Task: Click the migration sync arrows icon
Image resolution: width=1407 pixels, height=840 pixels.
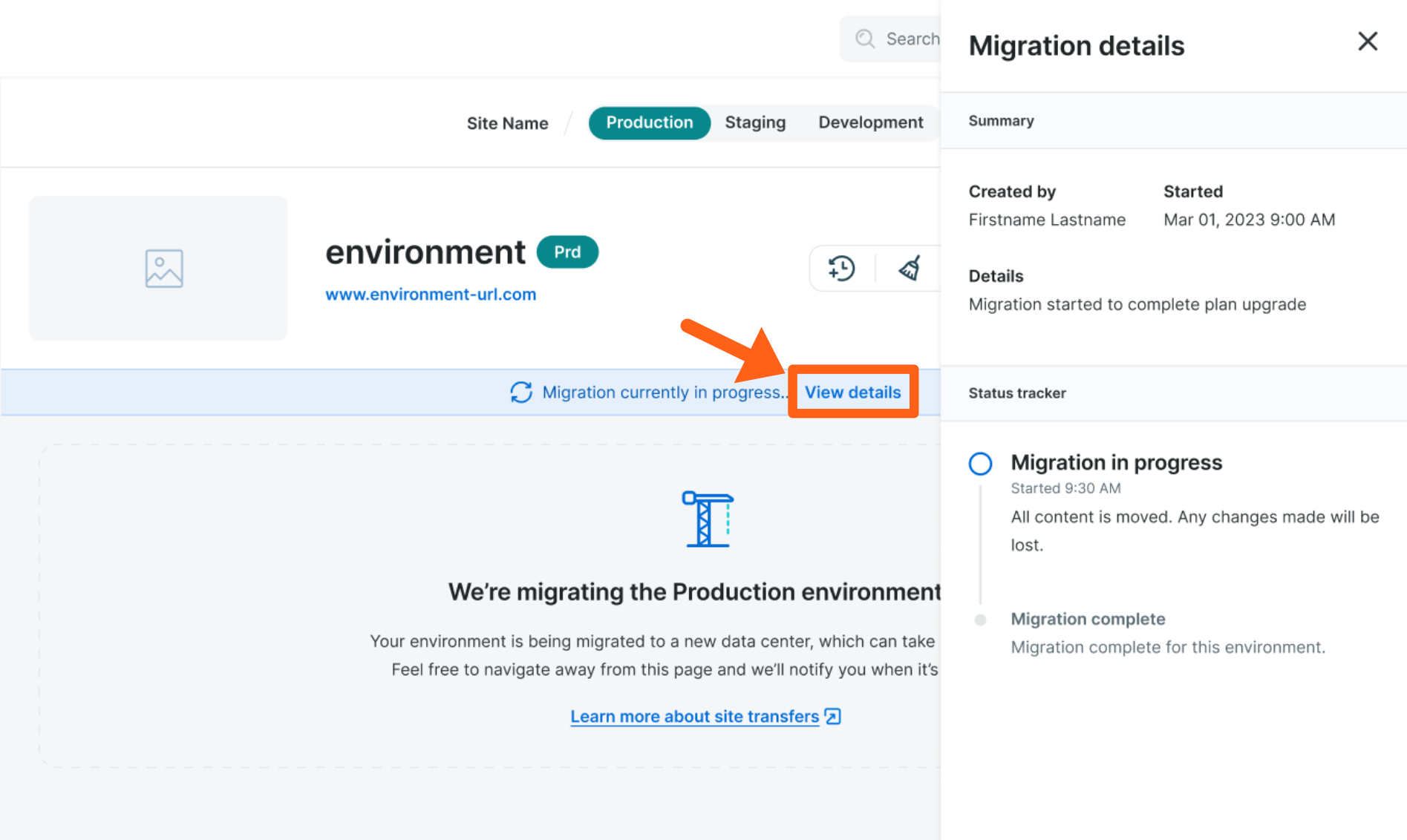Action: [x=521, y=393]
